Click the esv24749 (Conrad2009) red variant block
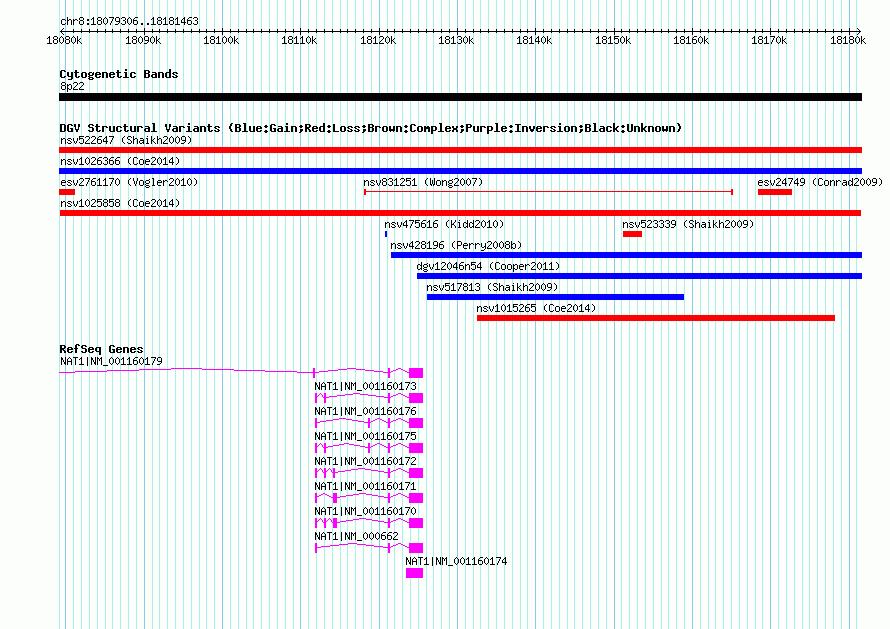The height and width of the screenshot is (629, 890). [x=775, y=192]
